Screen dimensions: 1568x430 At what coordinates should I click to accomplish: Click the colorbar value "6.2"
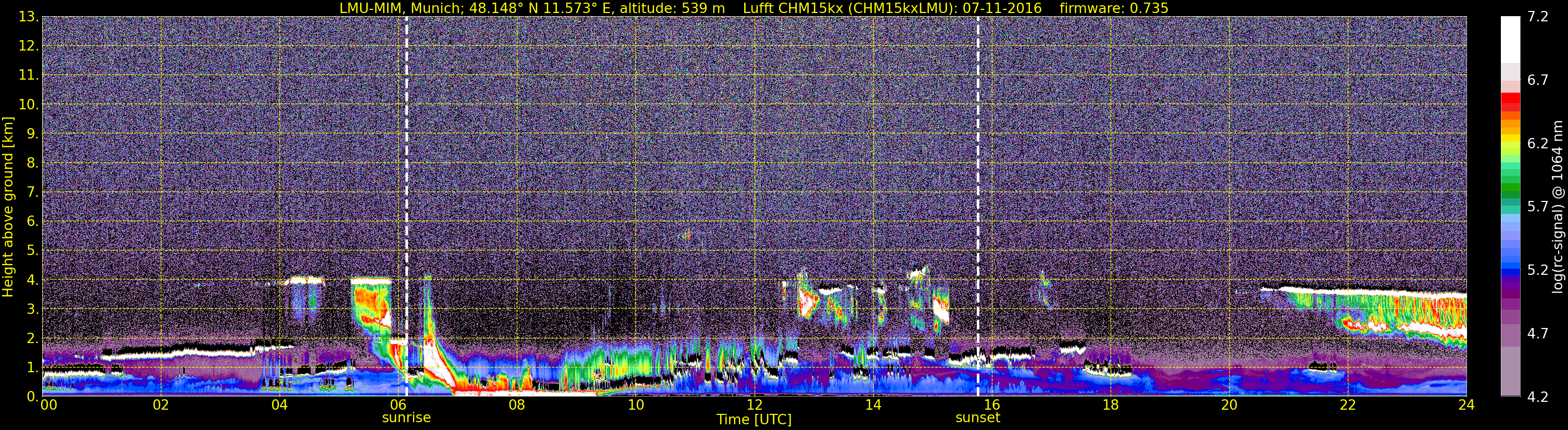[1538, 144]
